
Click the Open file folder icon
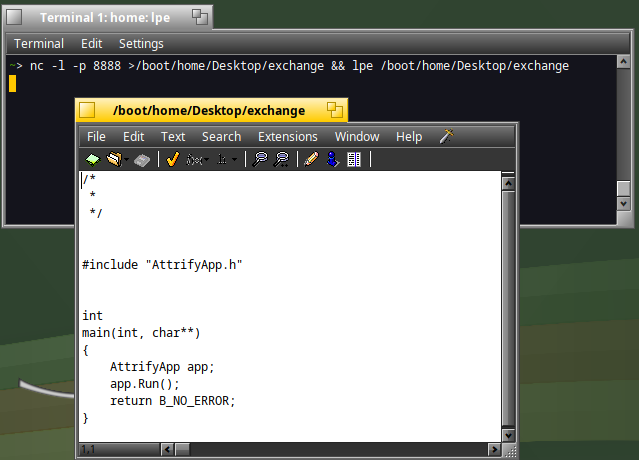(x=114, y=159)
